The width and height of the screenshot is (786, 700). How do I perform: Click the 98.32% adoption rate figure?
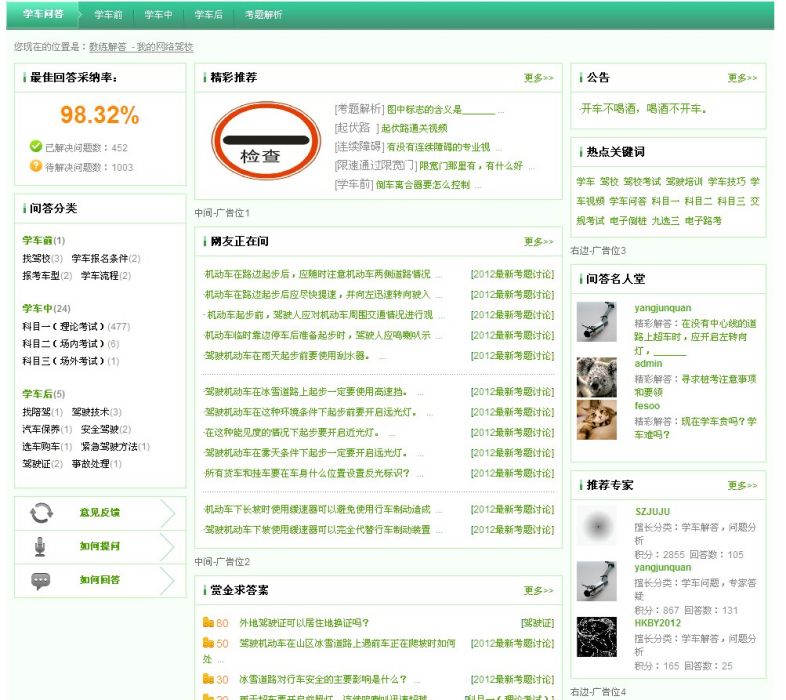pos(100,115)
